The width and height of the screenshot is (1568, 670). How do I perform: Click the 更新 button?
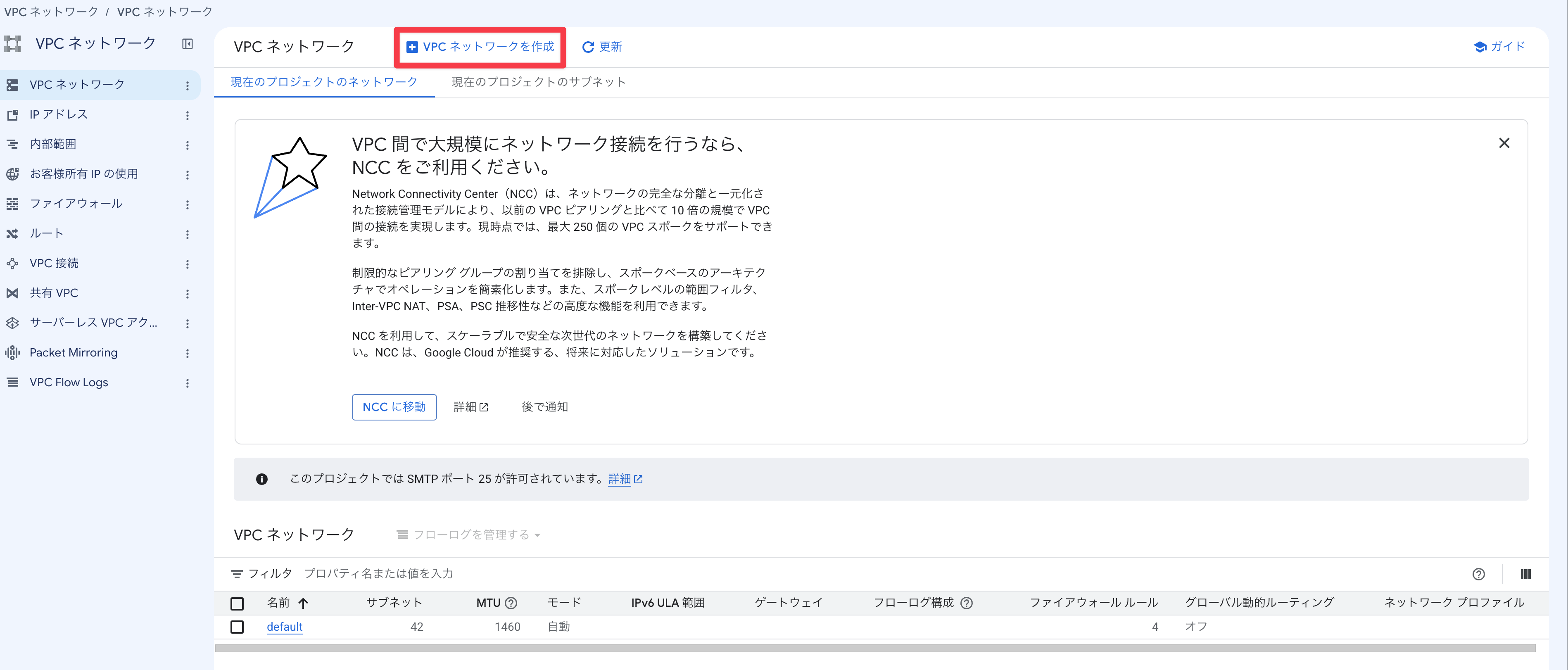tap(603, 47)
